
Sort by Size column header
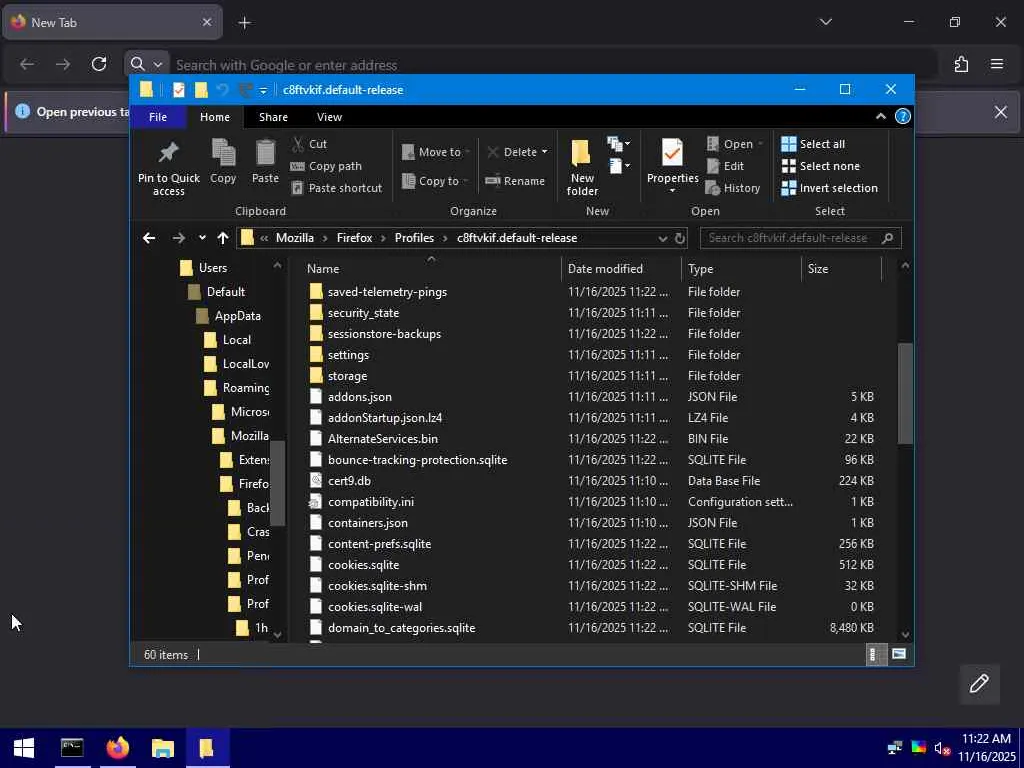841,269
